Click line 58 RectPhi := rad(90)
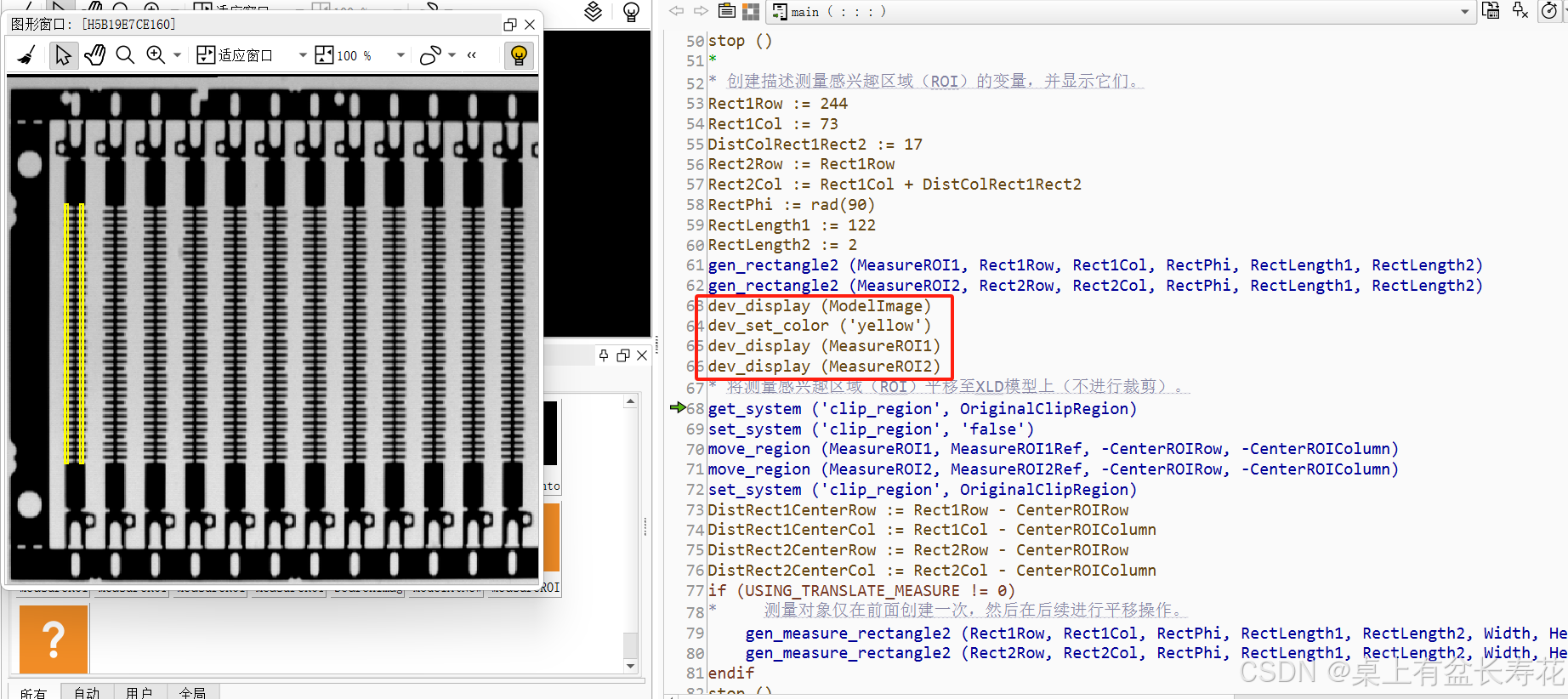 click(x=791, y=205)
